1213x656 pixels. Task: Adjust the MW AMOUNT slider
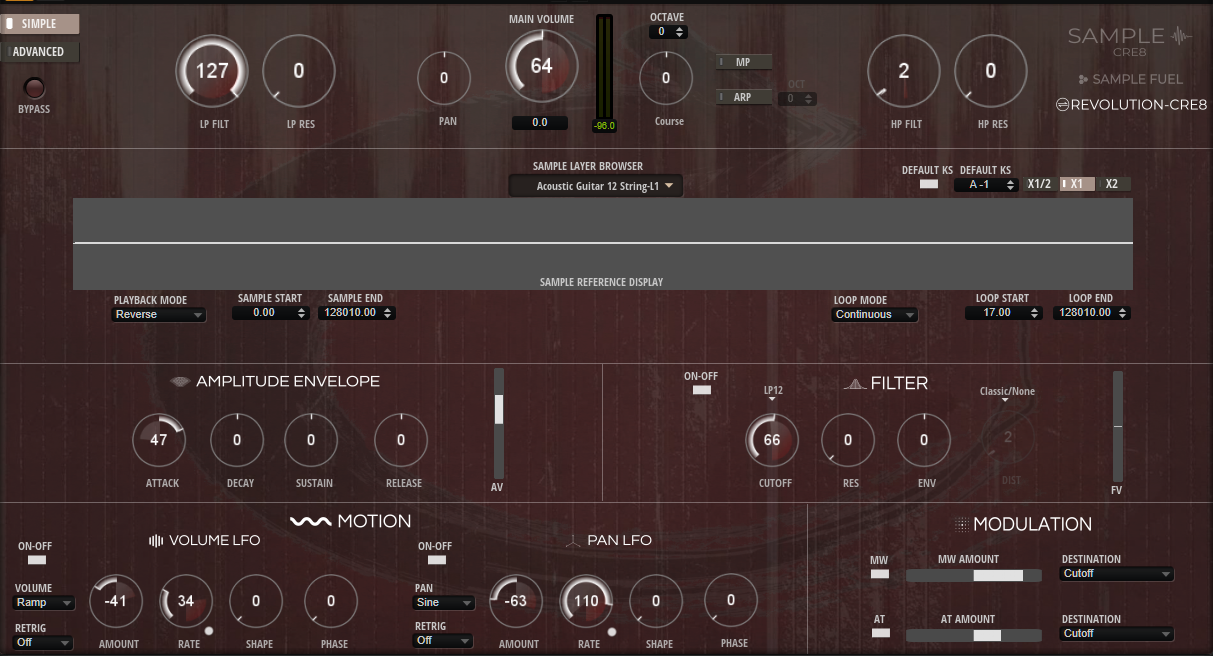pyautogui.click(x=972, y=576)
